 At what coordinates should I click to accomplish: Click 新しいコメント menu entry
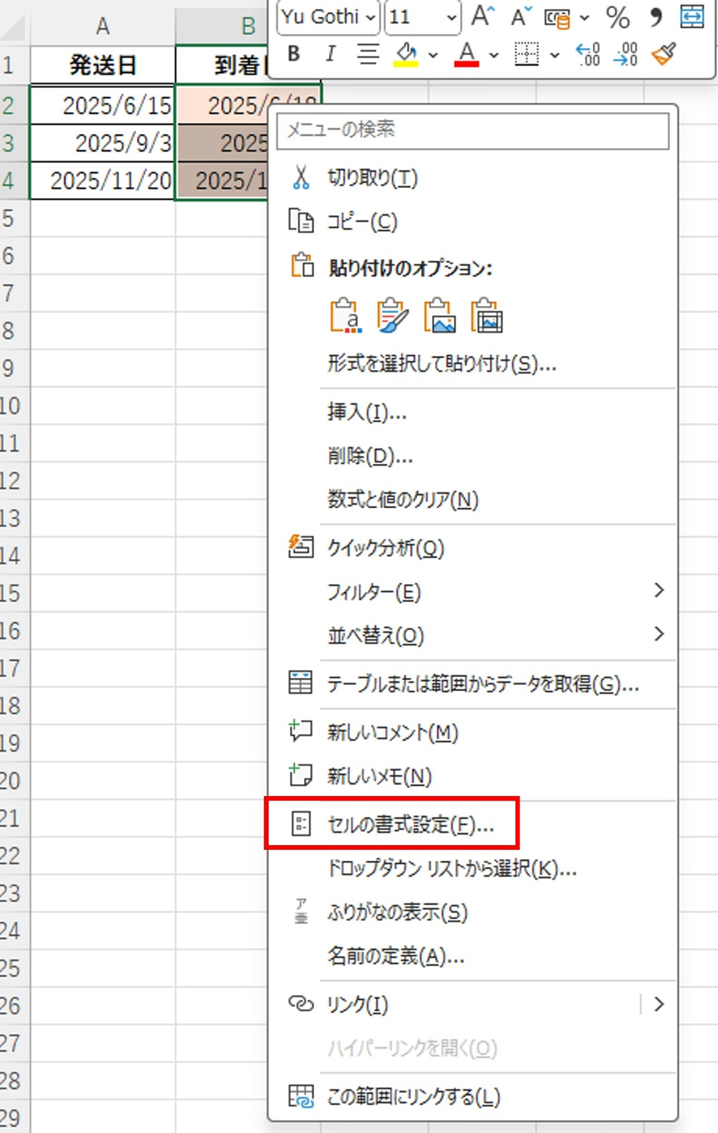click(392, 732)
